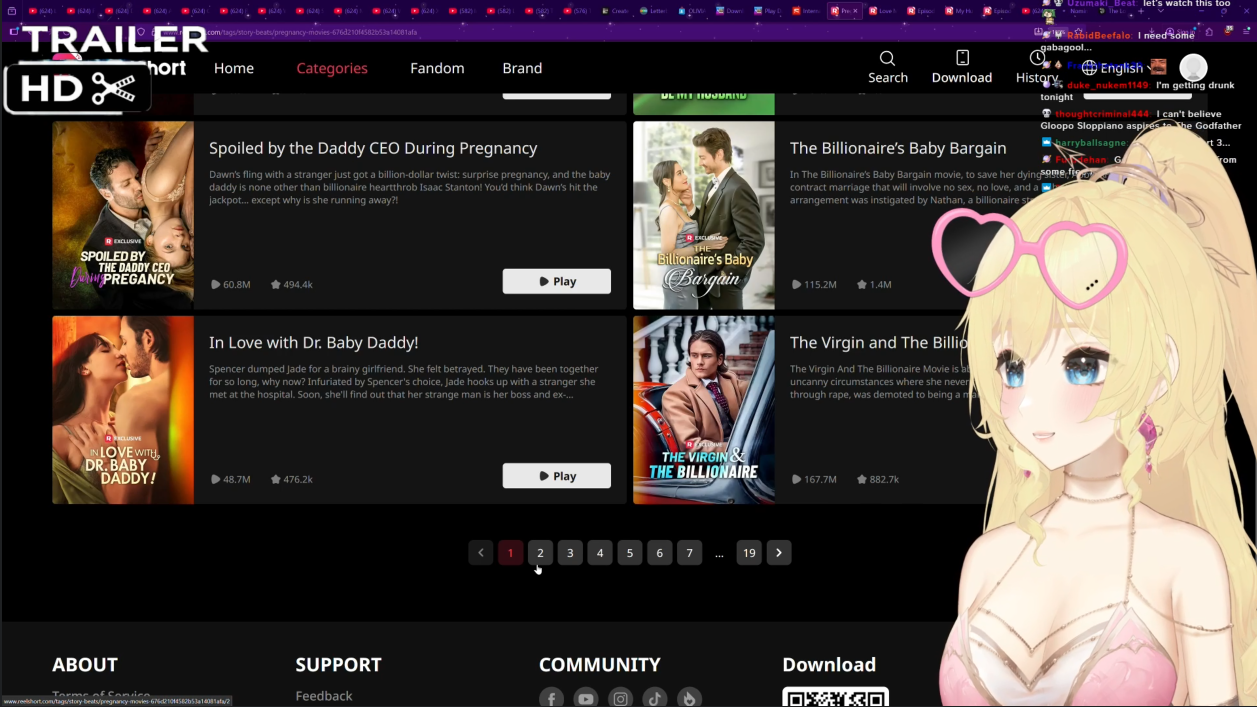Go to page 7

689,553
